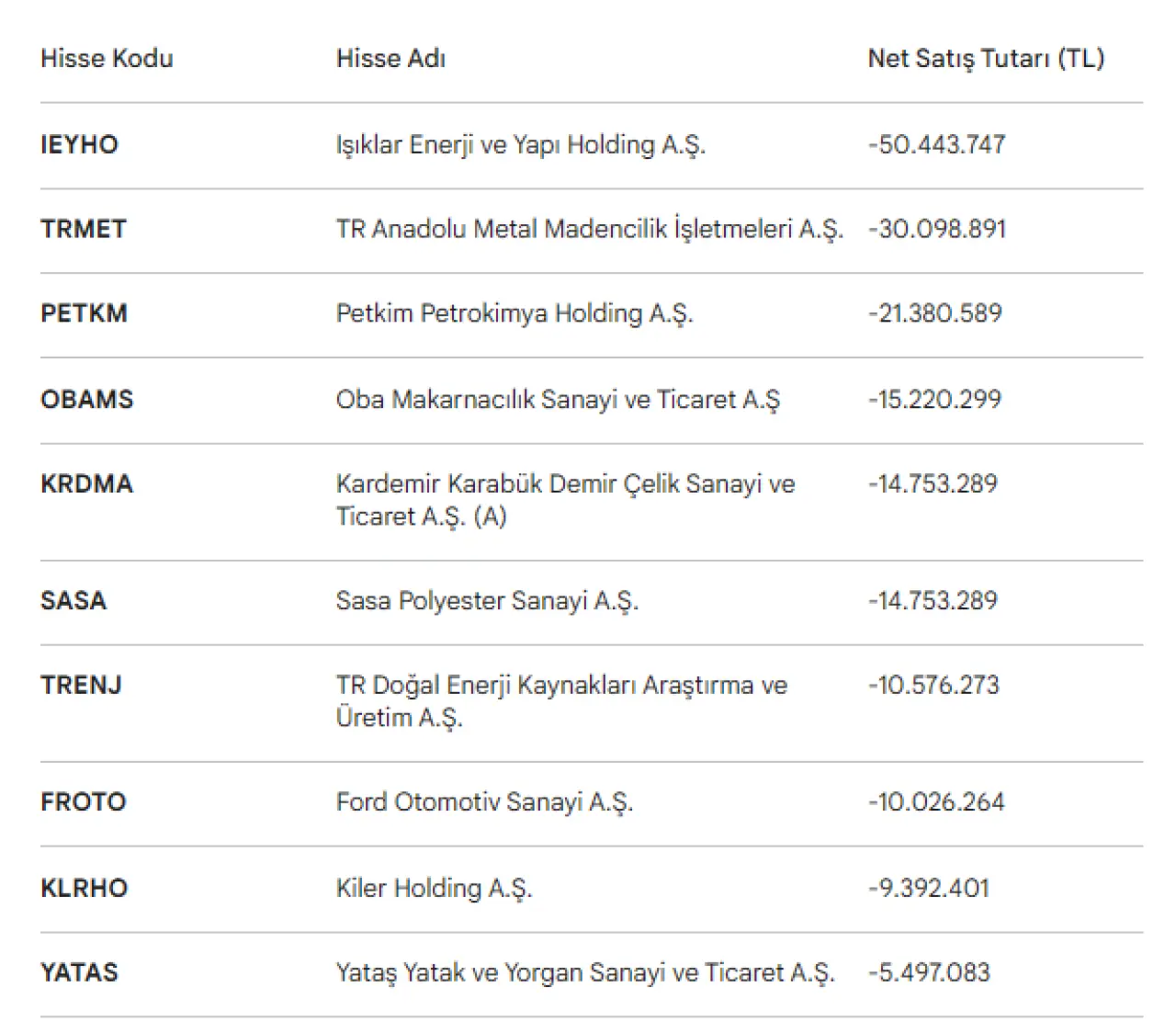Click Ford Otomotiv Sanayi A.Ş. name
1176x1033 pixels.
pos(484,802)
